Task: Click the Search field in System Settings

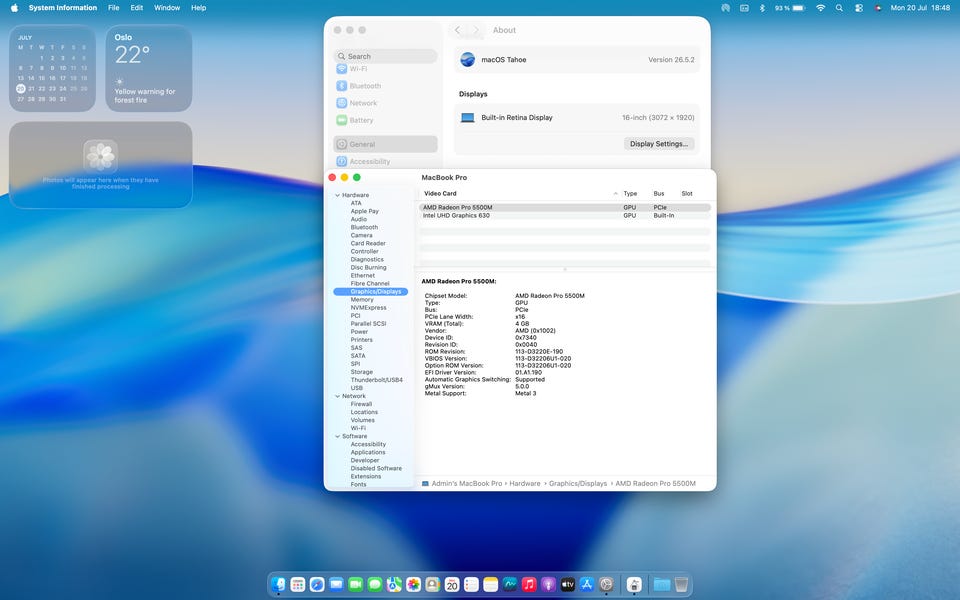Action: click(385, 56)
